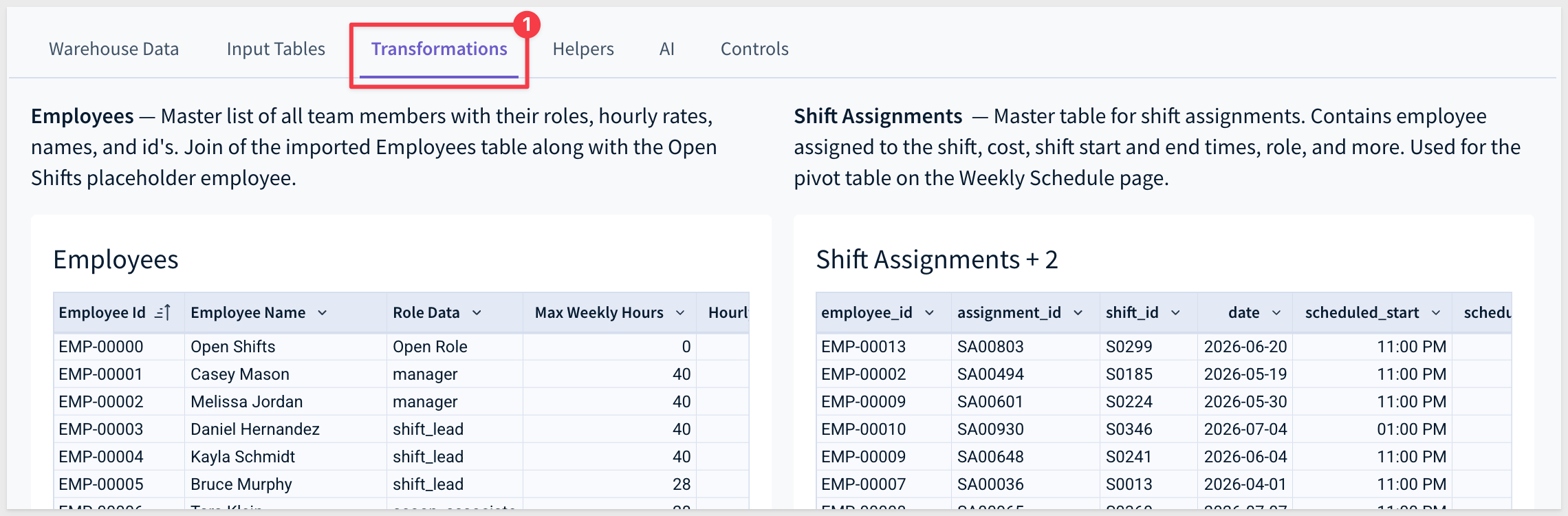Select cell EMP-00005 in Employees
The image size is (1568, 516).
click(119, 484)
